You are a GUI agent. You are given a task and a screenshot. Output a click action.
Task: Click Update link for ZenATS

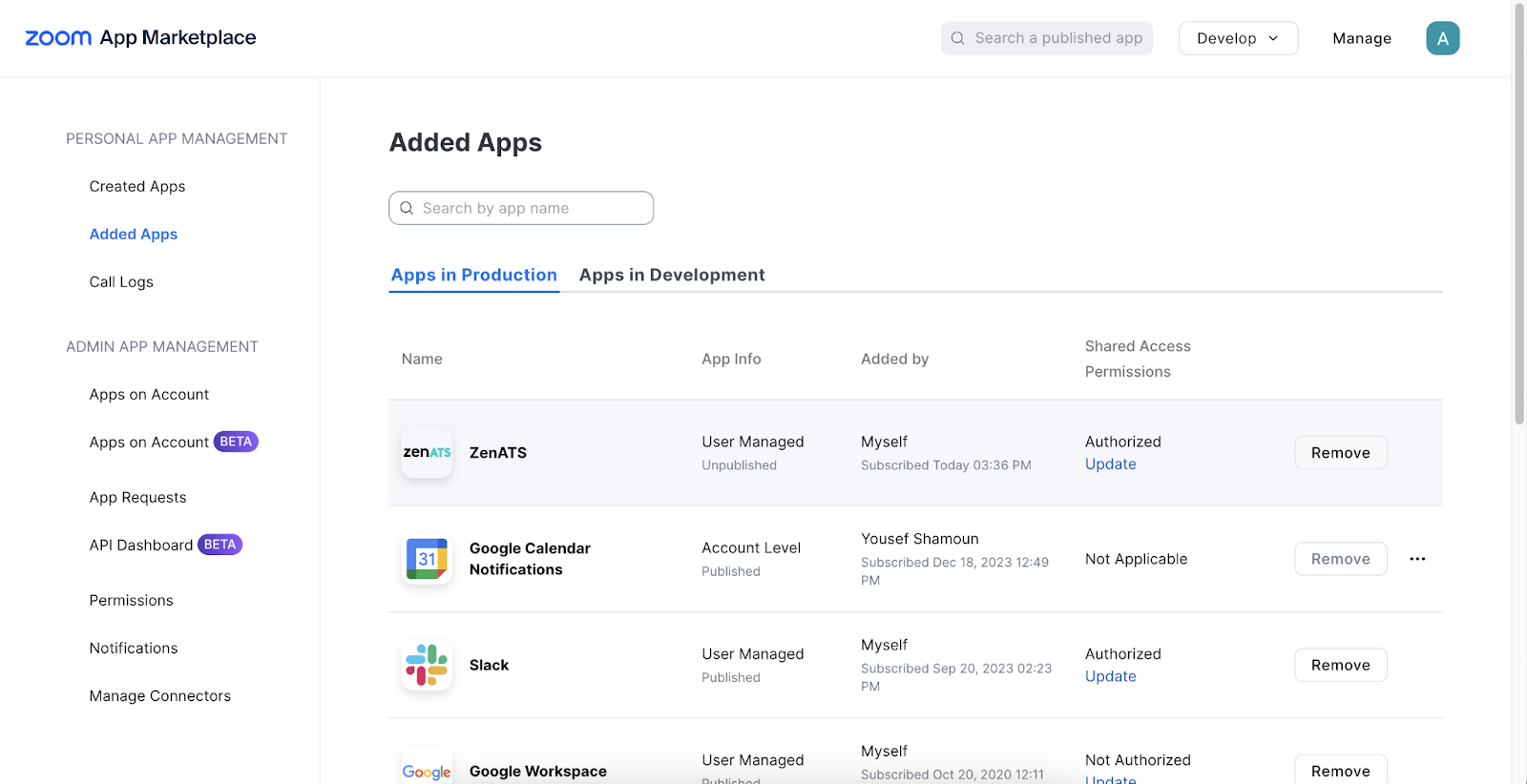point(1110,464)
